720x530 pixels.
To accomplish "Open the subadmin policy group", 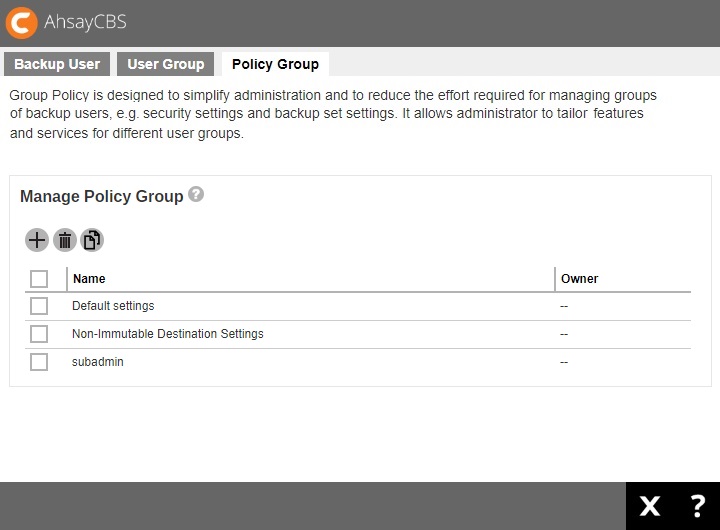I will coord(98,362).
